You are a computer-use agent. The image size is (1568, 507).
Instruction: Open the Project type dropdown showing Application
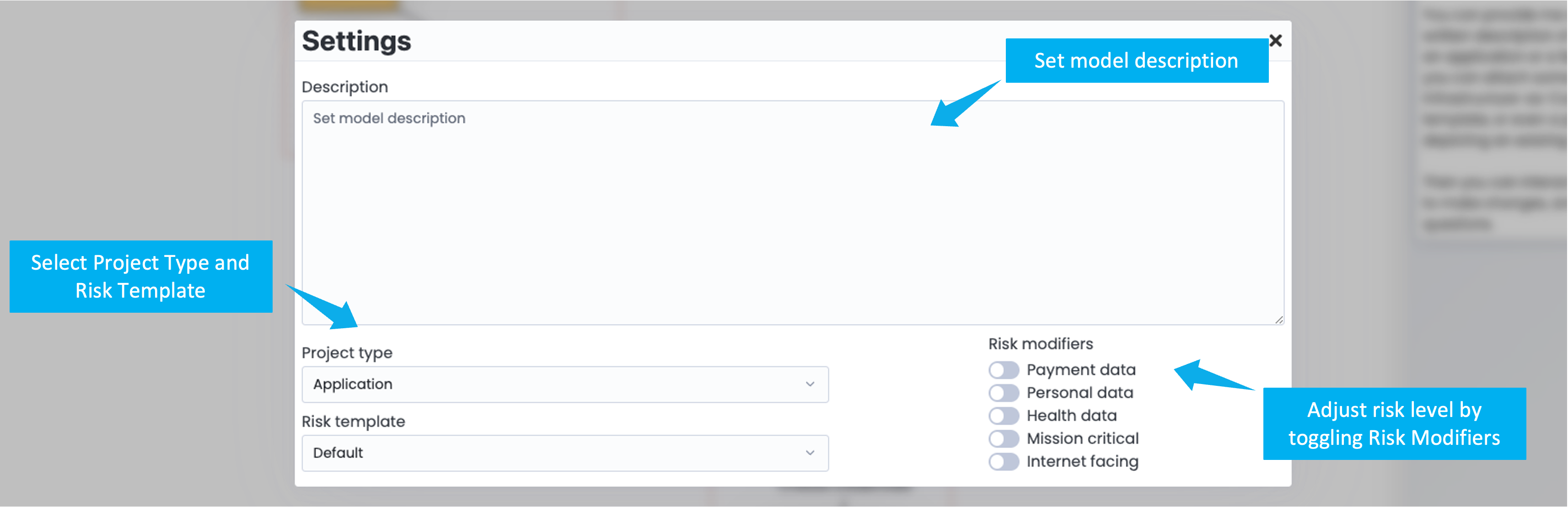pos(565,384)
